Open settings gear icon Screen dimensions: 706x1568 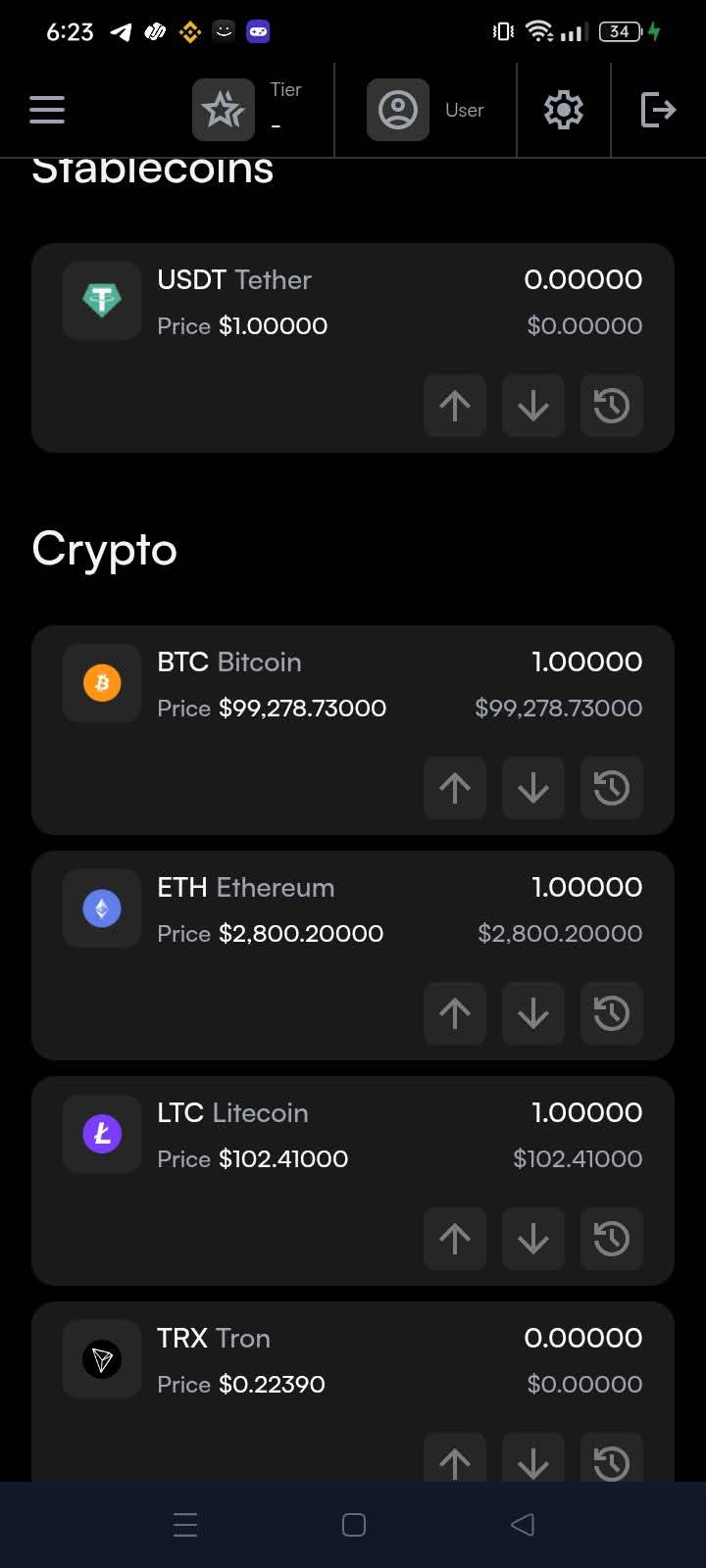(564, 110)
